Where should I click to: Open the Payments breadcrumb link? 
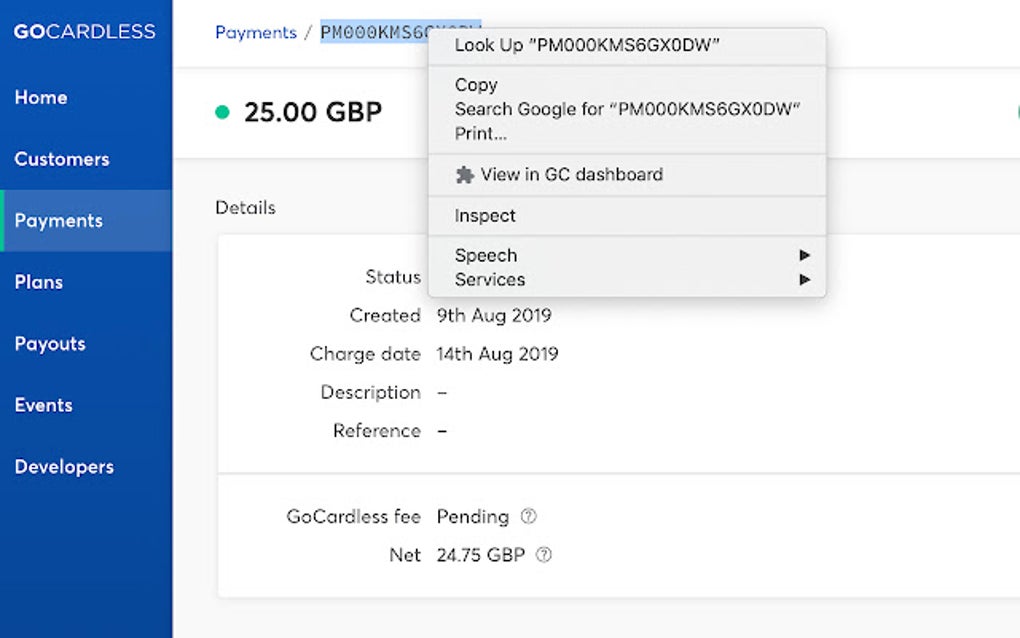point(256,33)
